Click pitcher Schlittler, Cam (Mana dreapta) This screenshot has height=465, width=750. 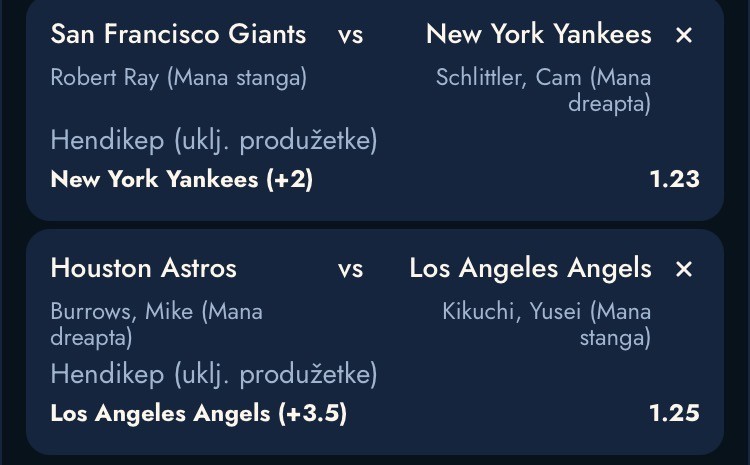click(543, 90)
